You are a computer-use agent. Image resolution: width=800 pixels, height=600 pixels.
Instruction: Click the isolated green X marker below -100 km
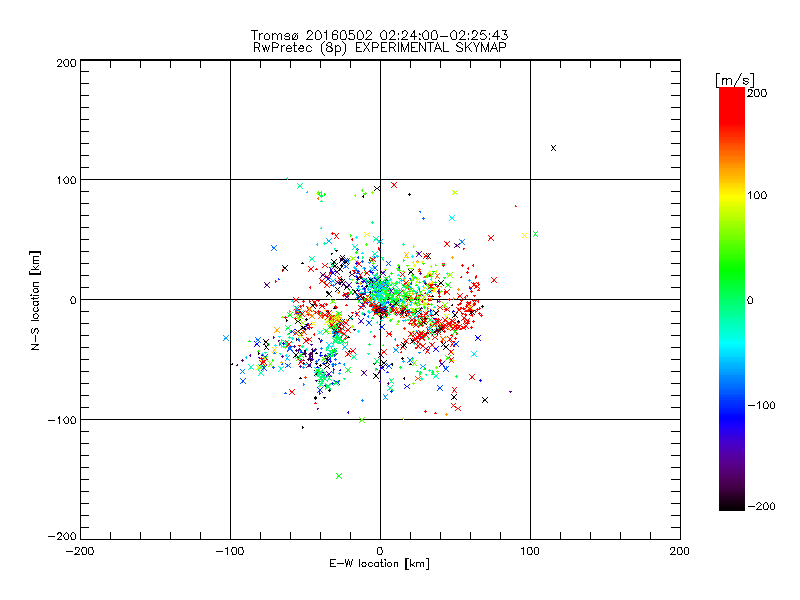point(339,476)
